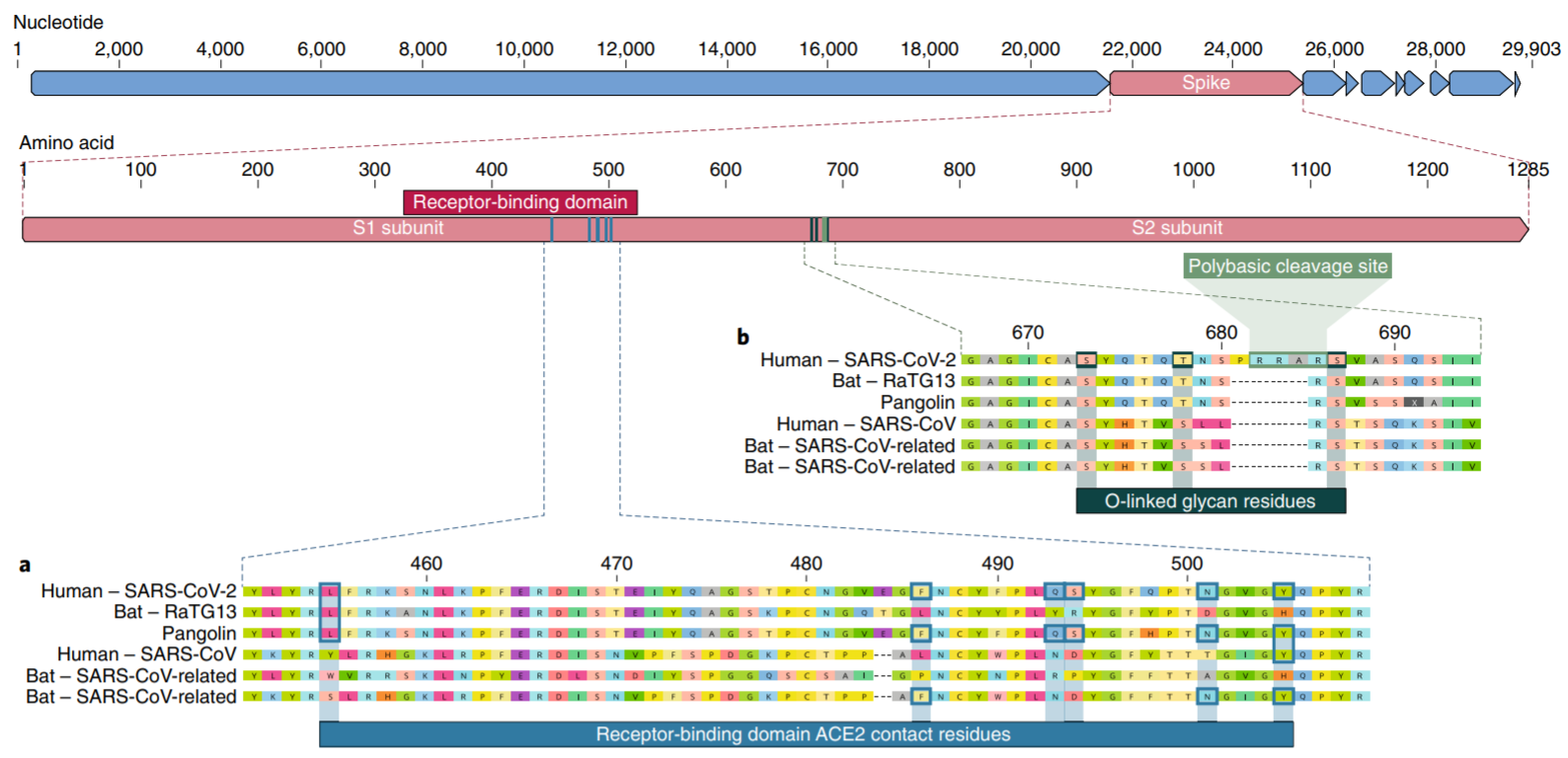Image resolution: width=1568 pixels, height=758 pixels.
Task: Click the 29,903 nucleotide end label
Action: click(1529, 49)
